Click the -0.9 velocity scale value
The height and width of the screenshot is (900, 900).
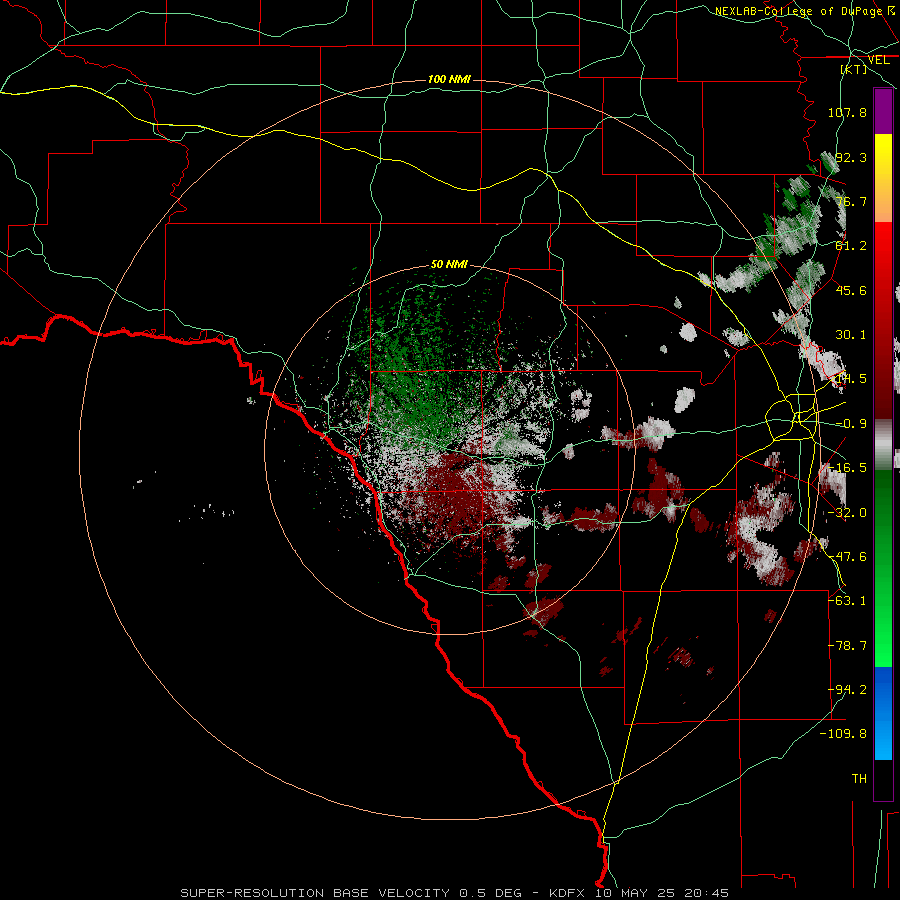851,424
